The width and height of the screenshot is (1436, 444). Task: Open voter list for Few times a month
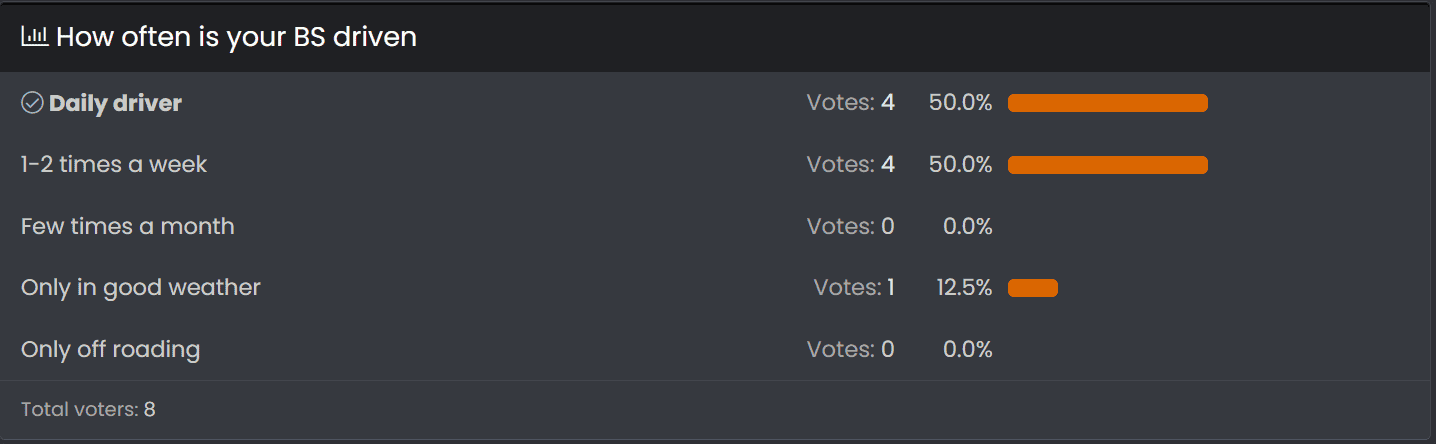coord(850,227)
